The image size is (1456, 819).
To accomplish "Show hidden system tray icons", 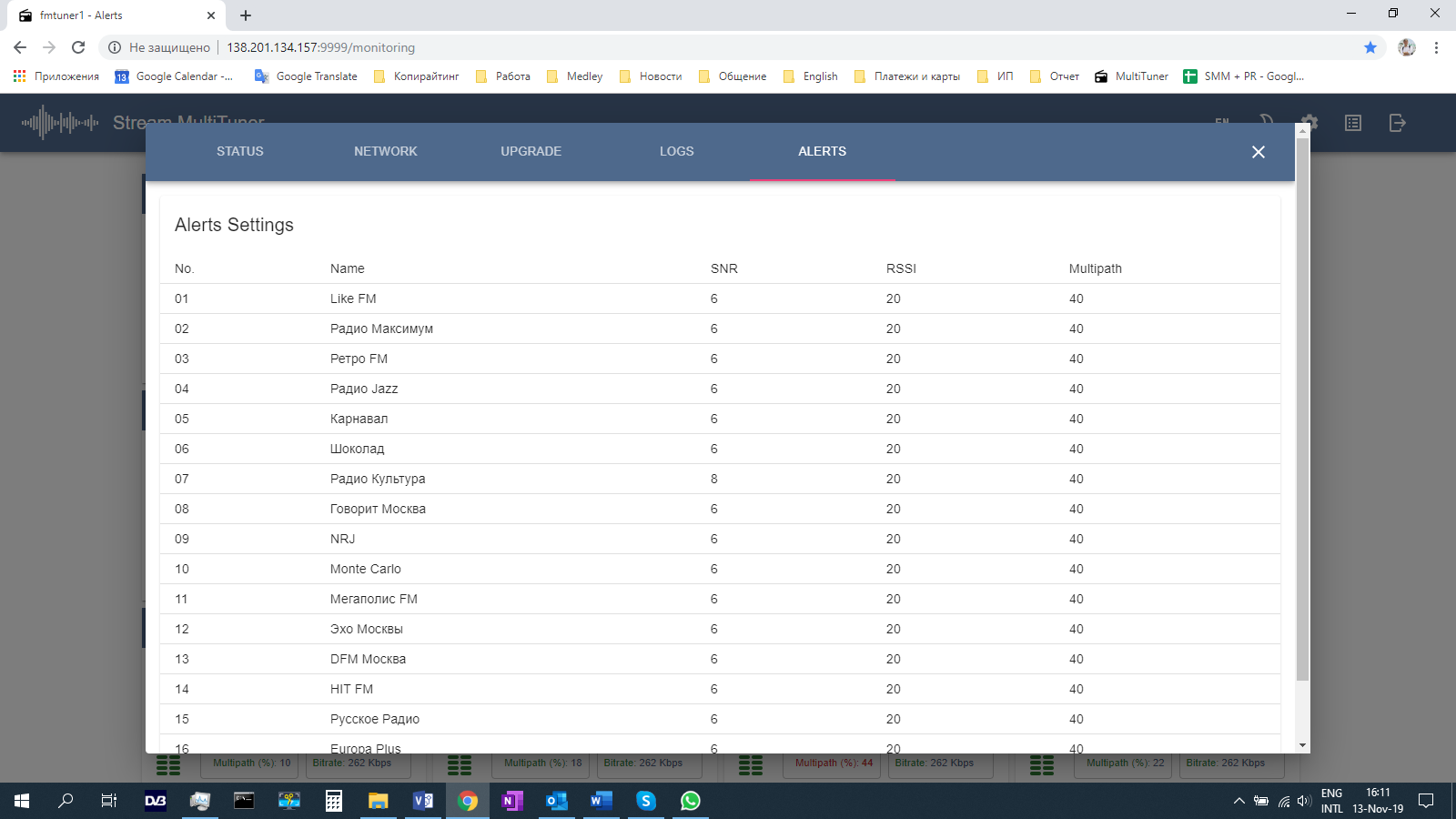I will coord(1239,801).
